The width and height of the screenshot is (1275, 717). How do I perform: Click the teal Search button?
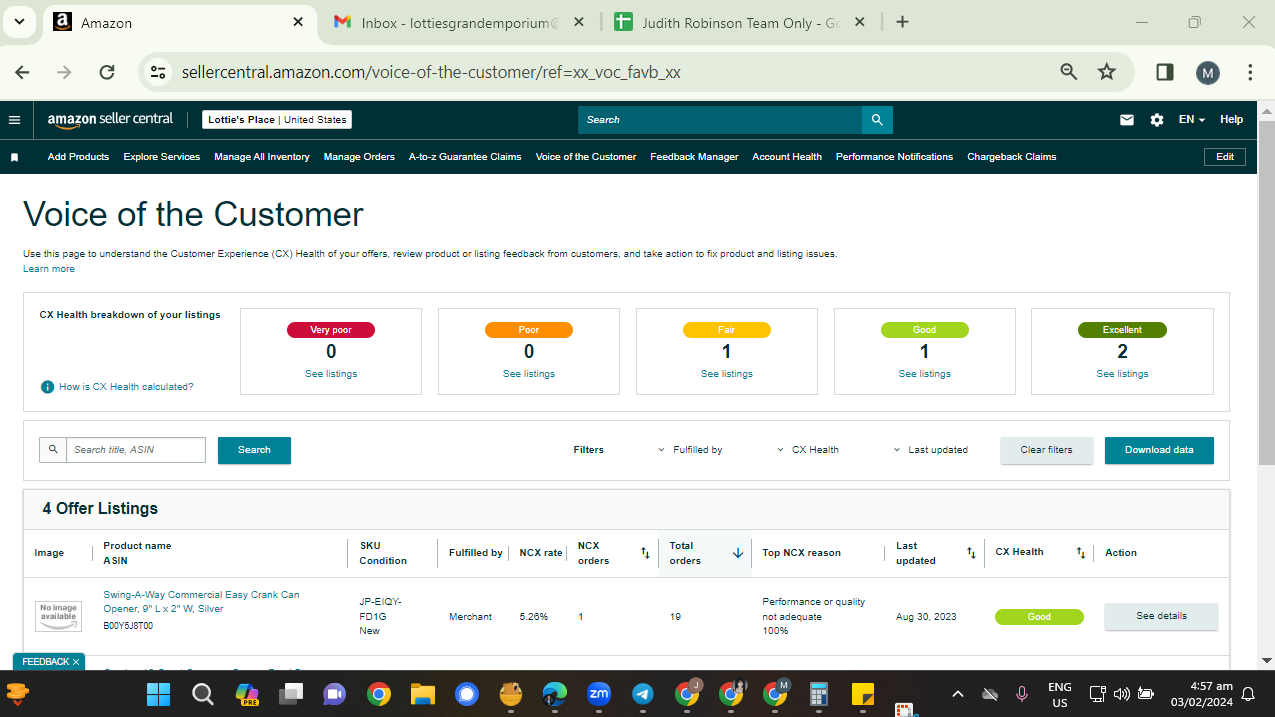click(x=254, y=450)
